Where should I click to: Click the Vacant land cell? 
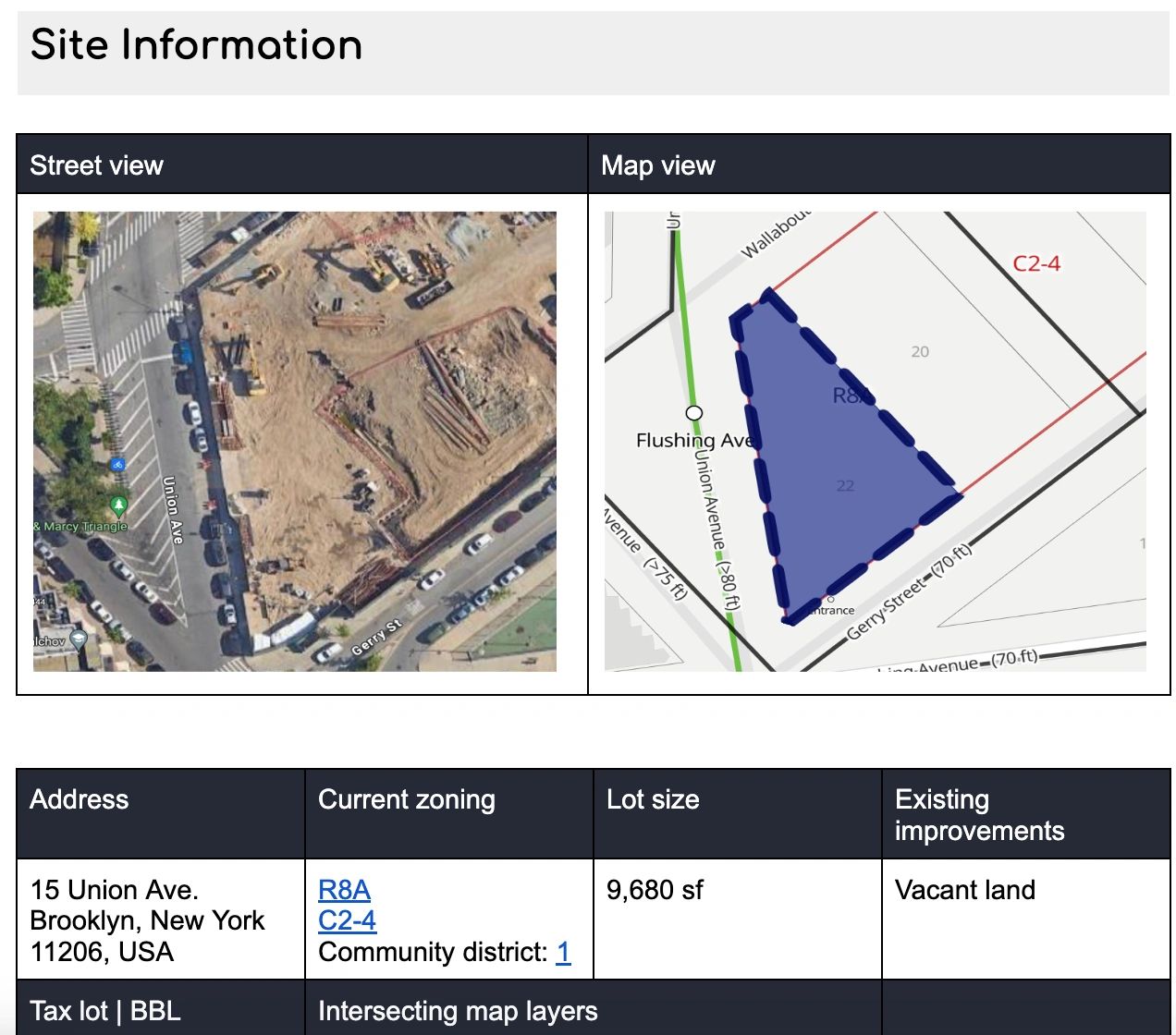1026,919
